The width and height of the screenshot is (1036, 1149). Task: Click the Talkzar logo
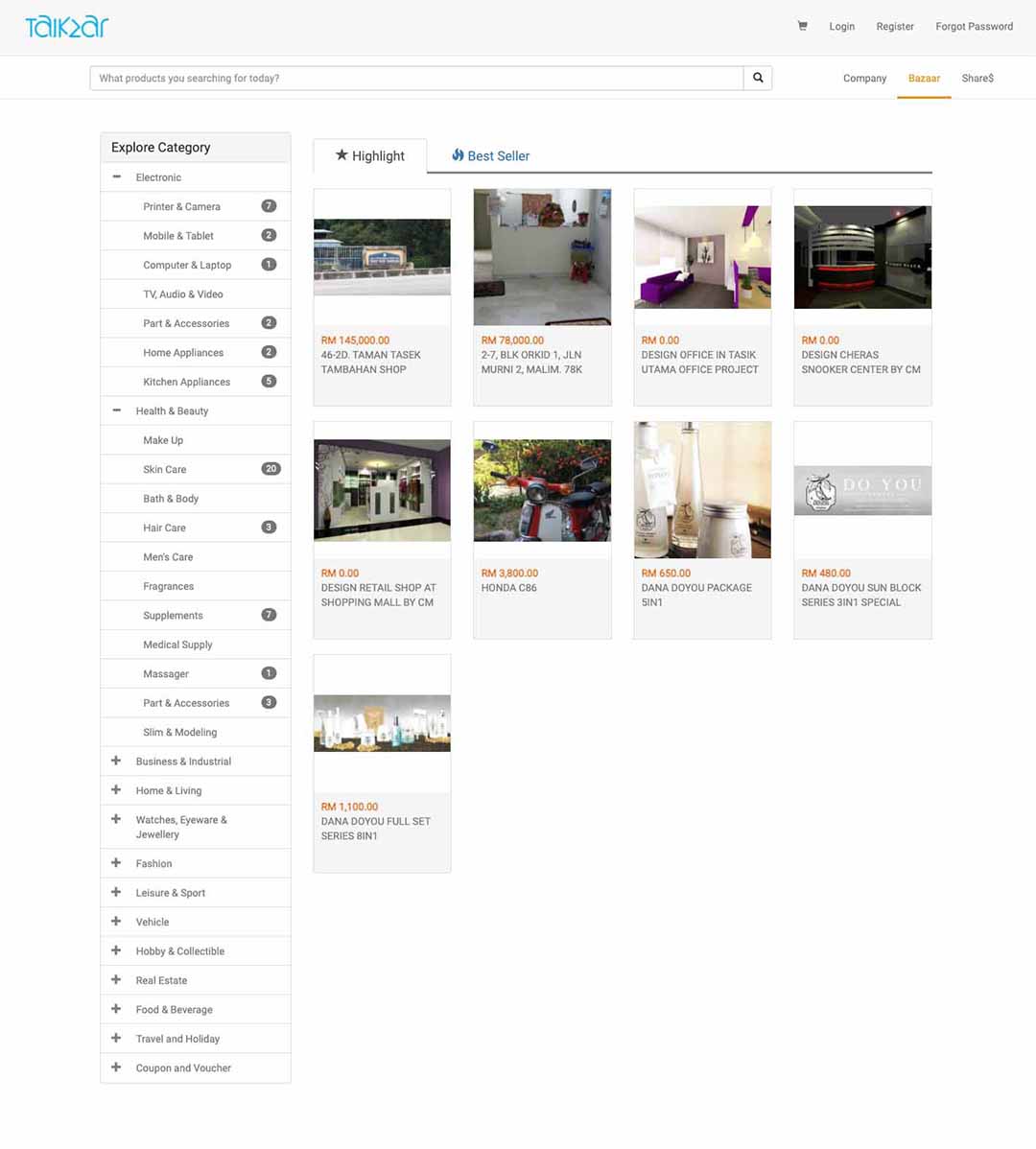(65, 26)
